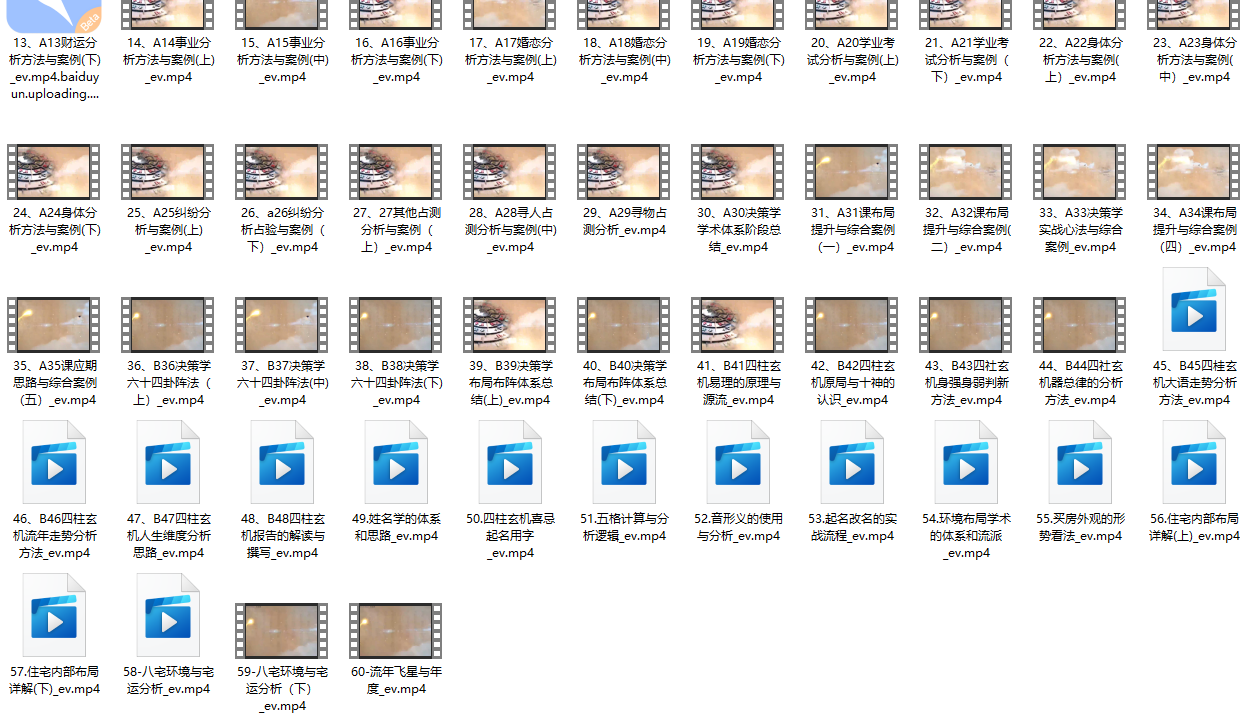This screenshot has width=1260, height=717.
Task: Click the 59-八宅环境与宅运分析（下） thumbnail
Action: click(x=282, y=630)
